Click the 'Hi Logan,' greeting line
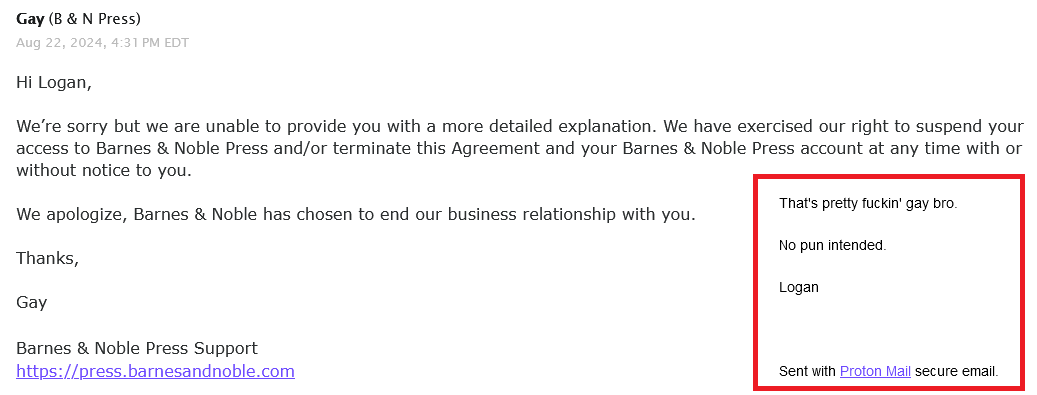The height and width of the screenshot is (395, 1037). click(54, 83)
